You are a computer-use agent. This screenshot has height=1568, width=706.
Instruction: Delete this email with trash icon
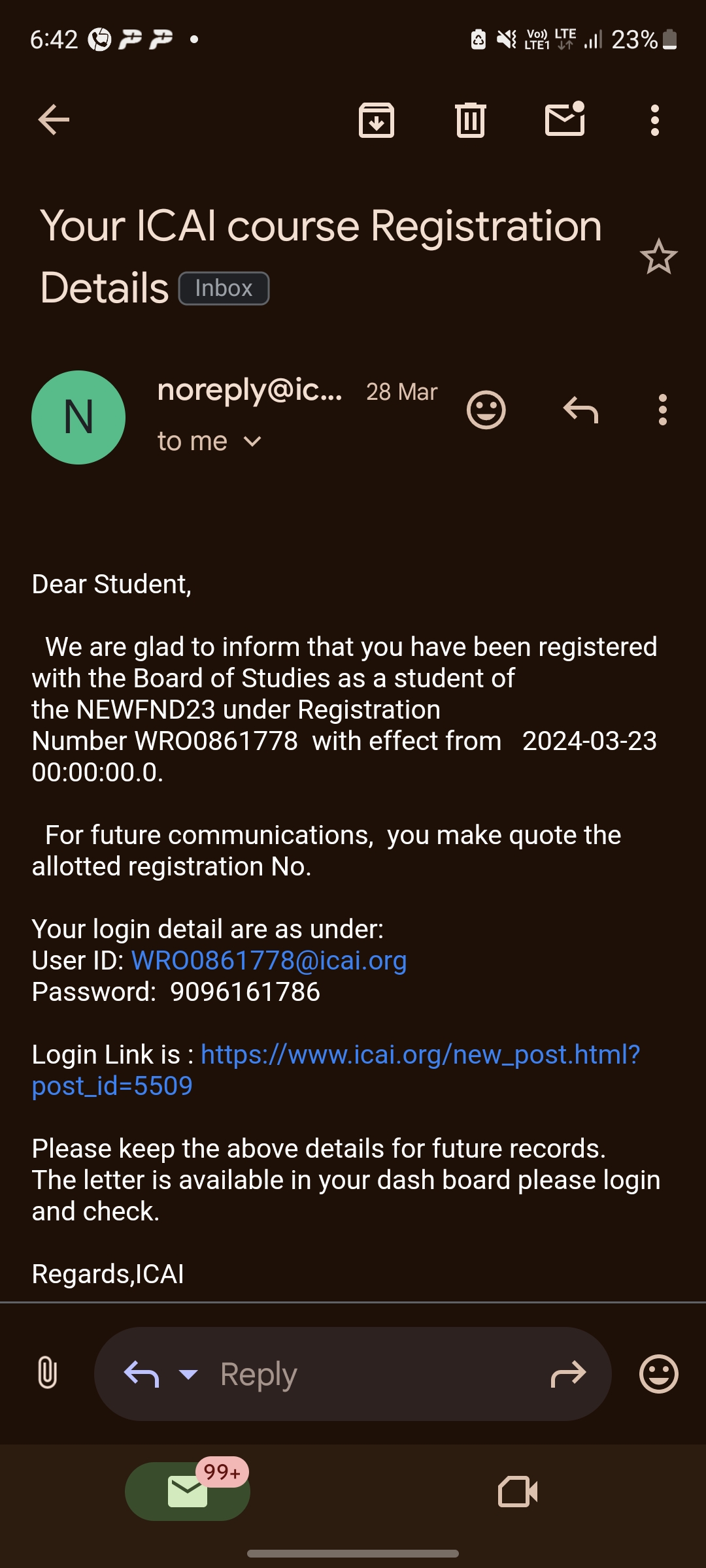point(471,120)
